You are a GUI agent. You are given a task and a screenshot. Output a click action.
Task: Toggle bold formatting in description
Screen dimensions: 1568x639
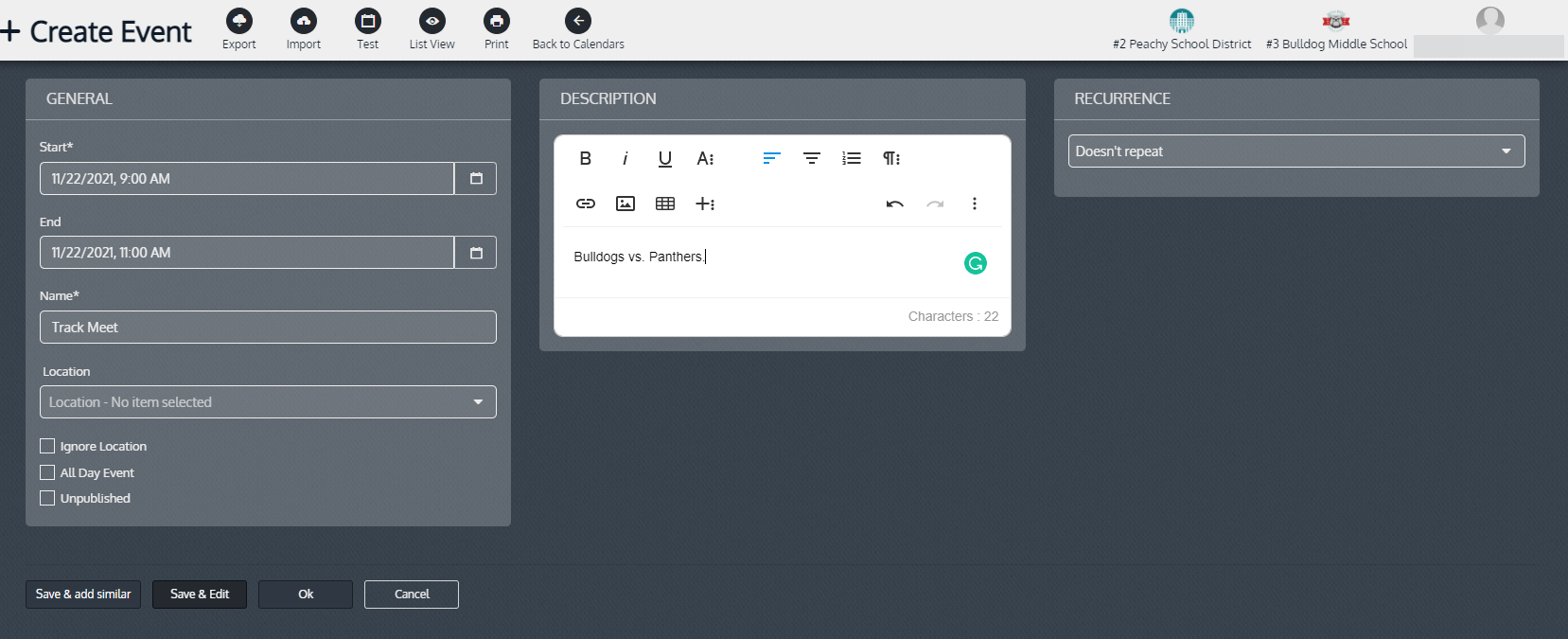586,158
